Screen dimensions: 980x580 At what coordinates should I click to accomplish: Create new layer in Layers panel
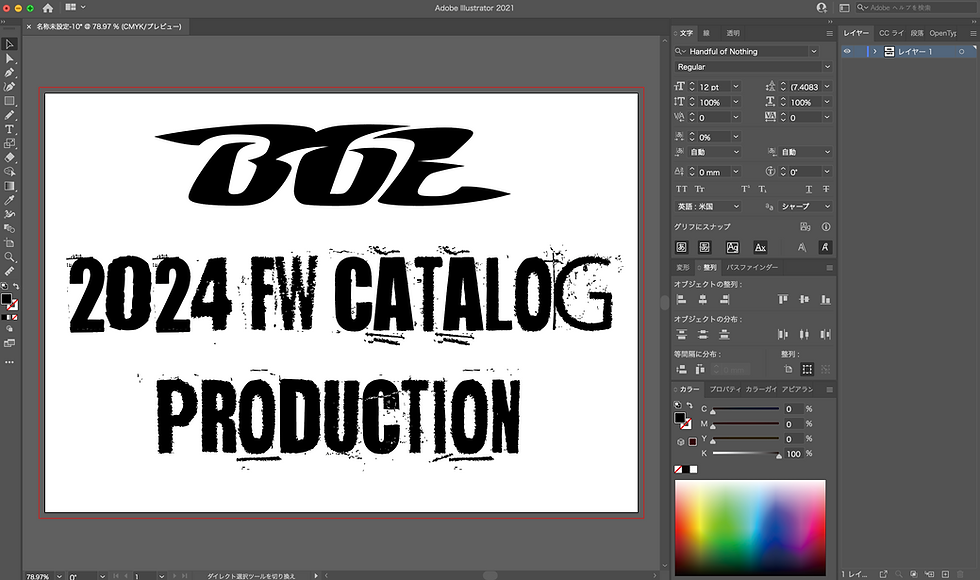(x=945, y=574)
